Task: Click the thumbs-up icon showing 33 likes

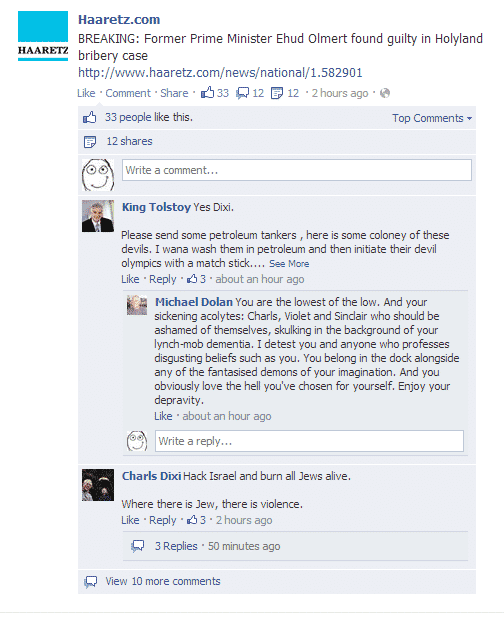Action: [207, 93]
